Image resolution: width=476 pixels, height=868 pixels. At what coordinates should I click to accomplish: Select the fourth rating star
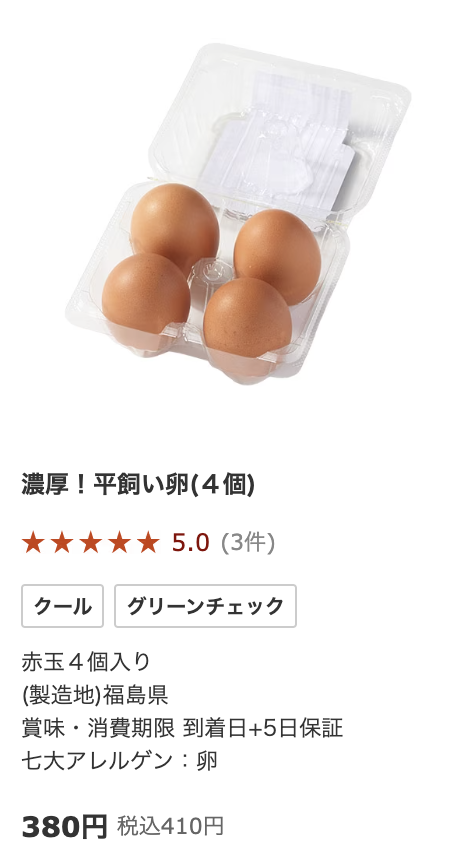[x=119, y=542]
